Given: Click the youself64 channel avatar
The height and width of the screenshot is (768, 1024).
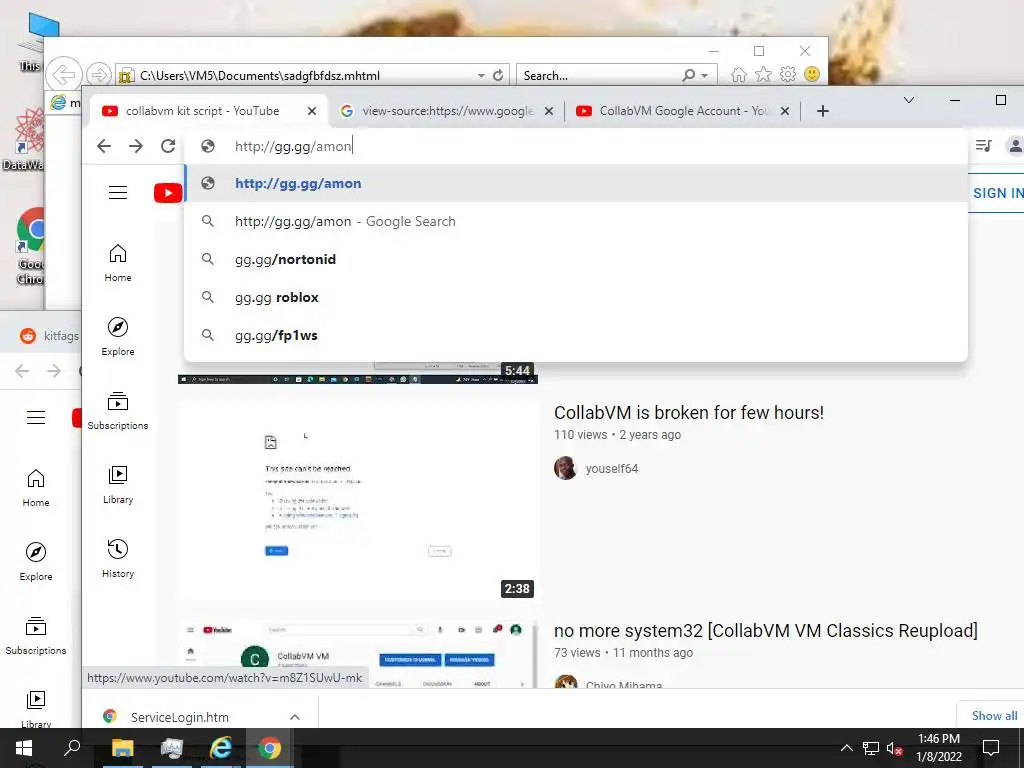Looking at the screenshot, I should click(x=566, y=468).
